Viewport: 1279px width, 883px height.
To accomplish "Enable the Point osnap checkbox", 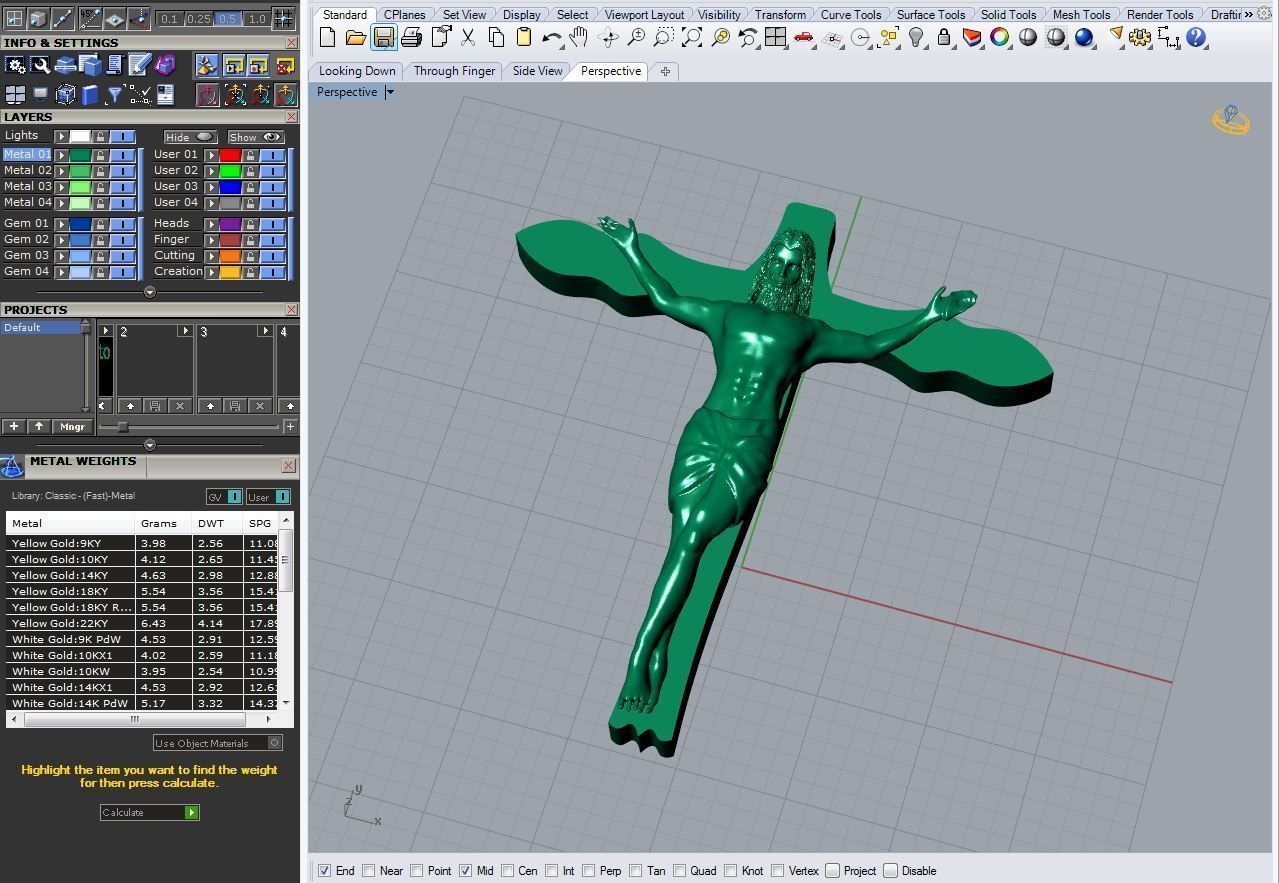I will click(417, 870).
